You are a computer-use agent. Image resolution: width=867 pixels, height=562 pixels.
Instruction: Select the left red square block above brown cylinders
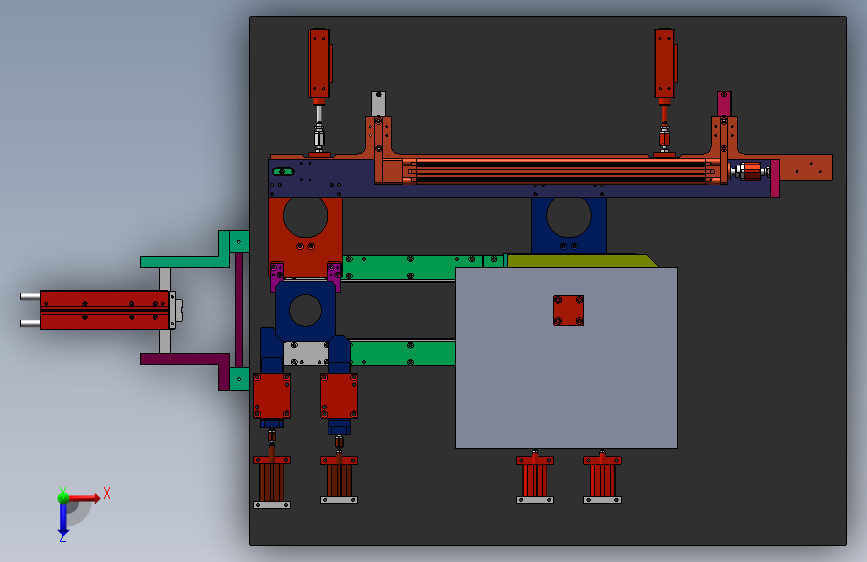272,396
